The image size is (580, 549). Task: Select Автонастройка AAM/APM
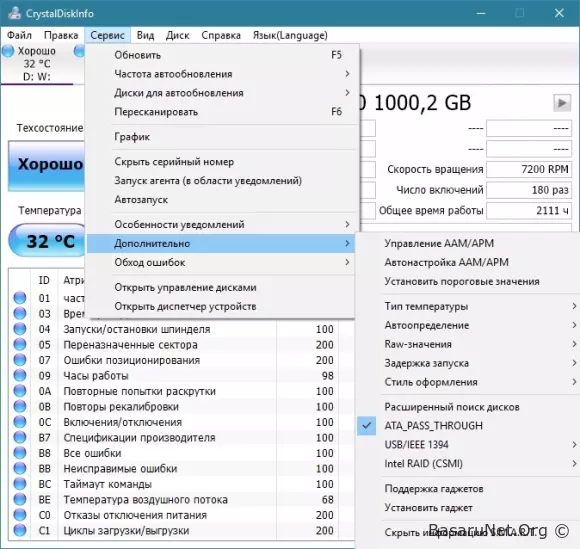pyautogui.click(x=468, y=262)
